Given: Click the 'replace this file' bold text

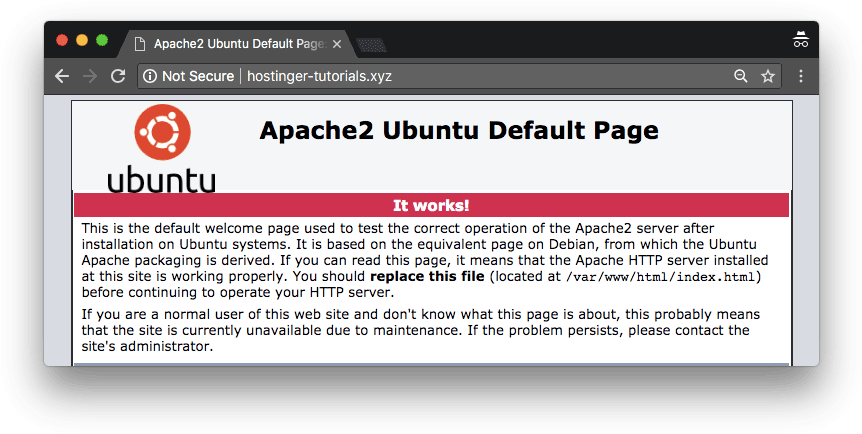Looking at the screenshot, I should point(427,276).
